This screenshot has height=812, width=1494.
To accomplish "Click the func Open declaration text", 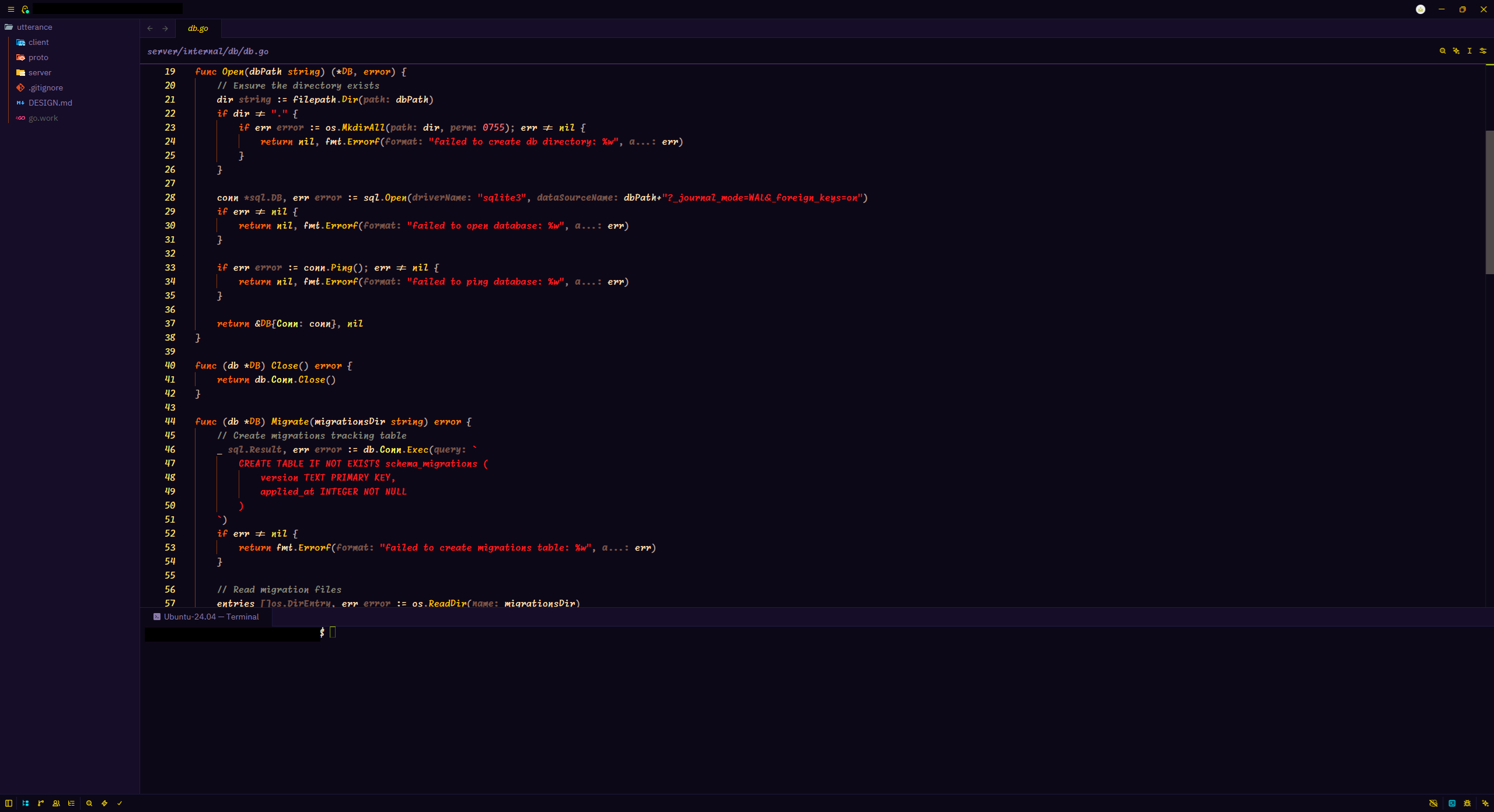I will pyautogui.click(x=301, y=71).
